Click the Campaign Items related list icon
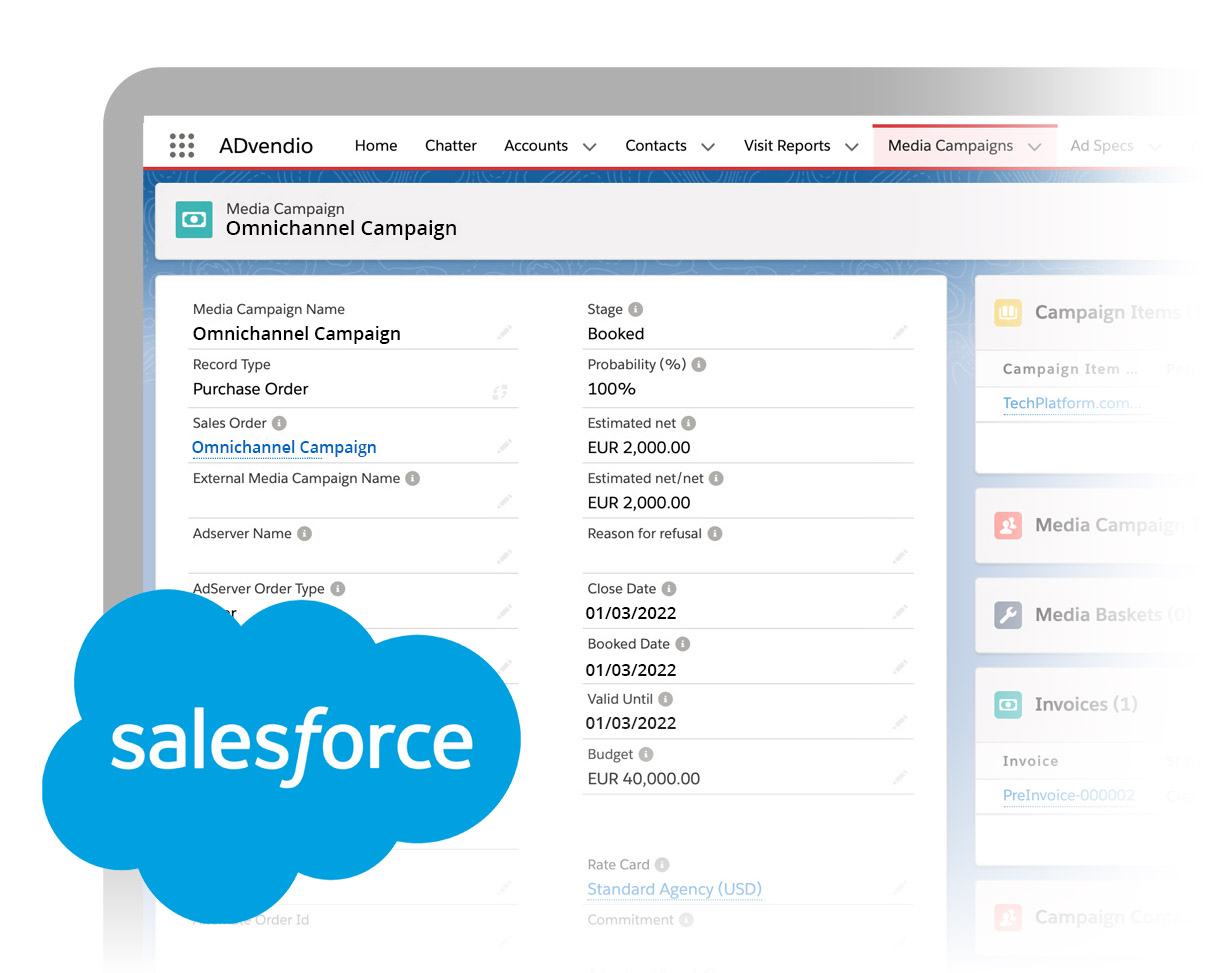1209x973 pixels. [x=1008, y=313]
